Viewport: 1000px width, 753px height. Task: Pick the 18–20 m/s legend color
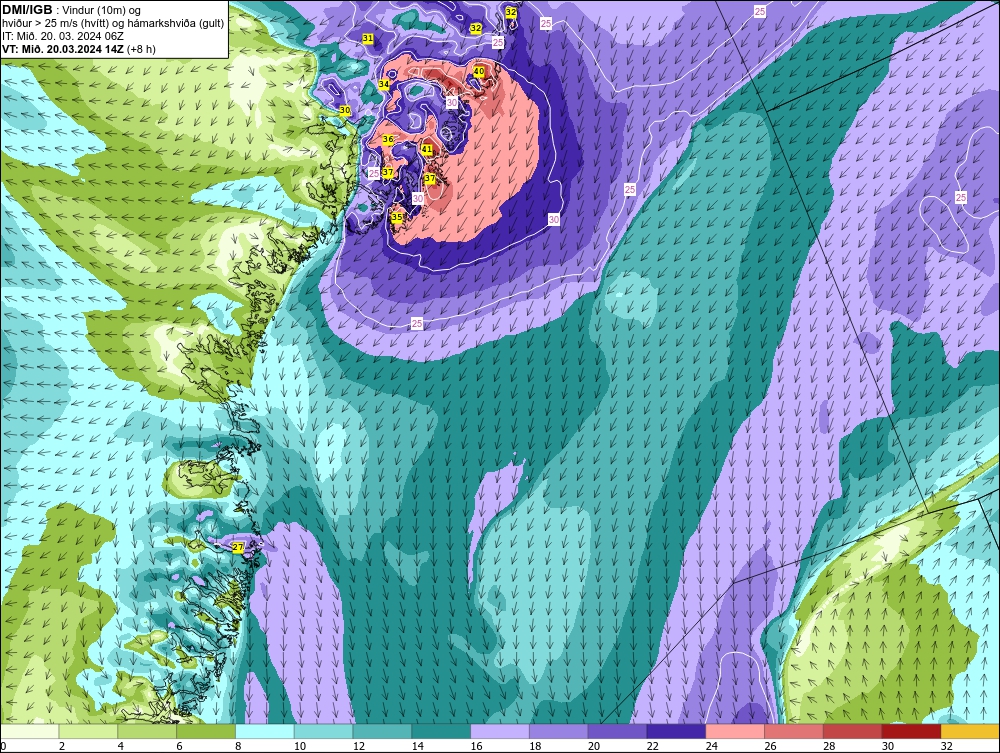(x=559, y=731)
